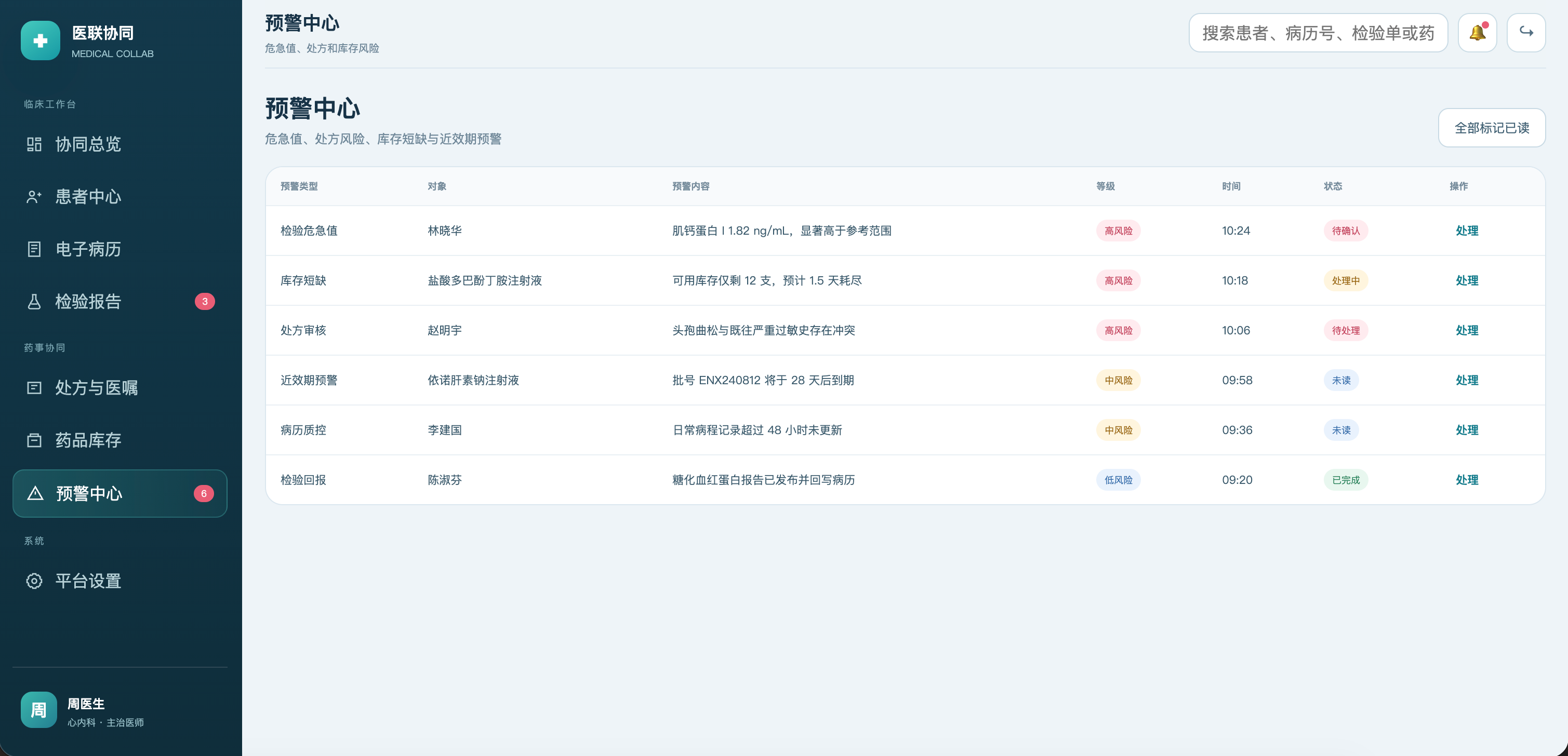Click the 周 user avatar
Viewport: 1568px width, 756px height.
39,710
